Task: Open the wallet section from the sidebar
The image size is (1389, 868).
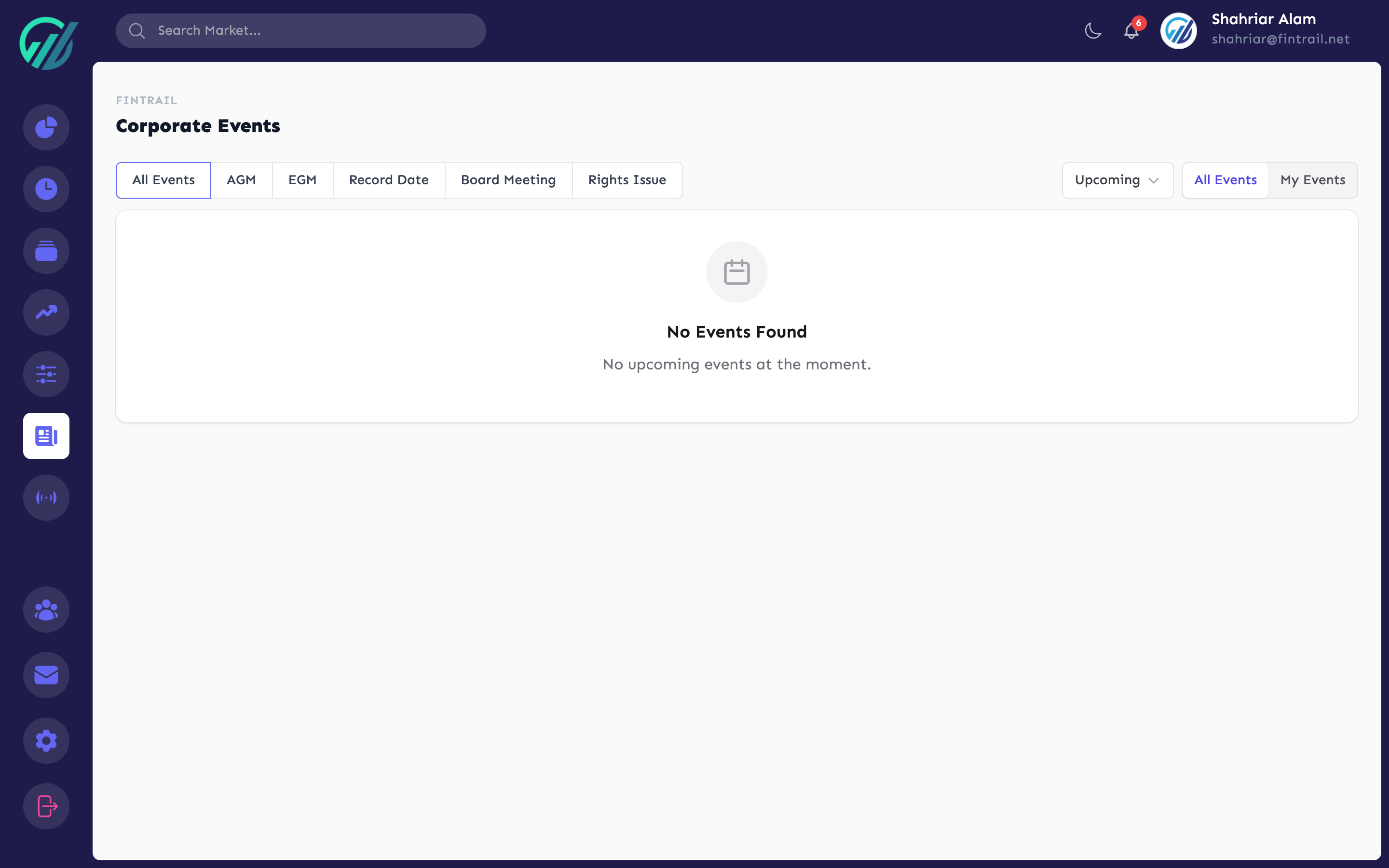Action: [x=46, y=250]
